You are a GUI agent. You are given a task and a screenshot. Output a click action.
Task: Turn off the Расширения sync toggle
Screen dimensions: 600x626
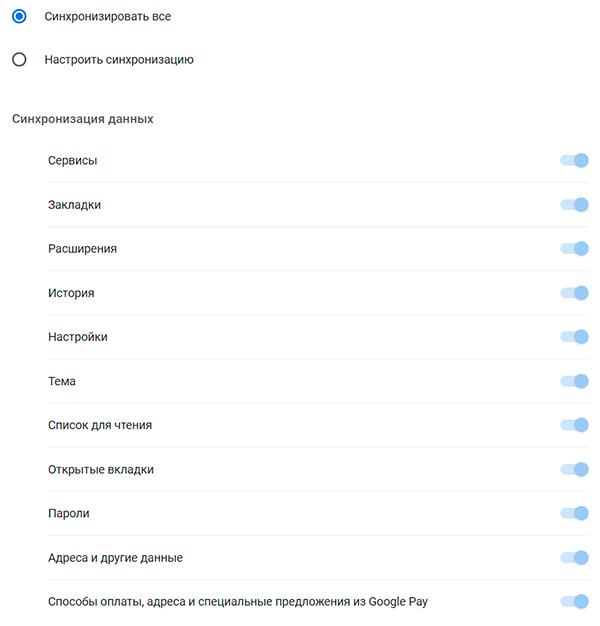[x=574, y=249]
